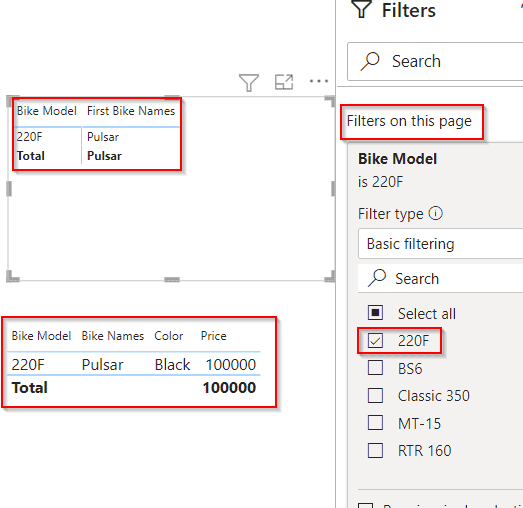Sort lower table by Price header
This screenshot has width=523, height=508.
(213, 336)
